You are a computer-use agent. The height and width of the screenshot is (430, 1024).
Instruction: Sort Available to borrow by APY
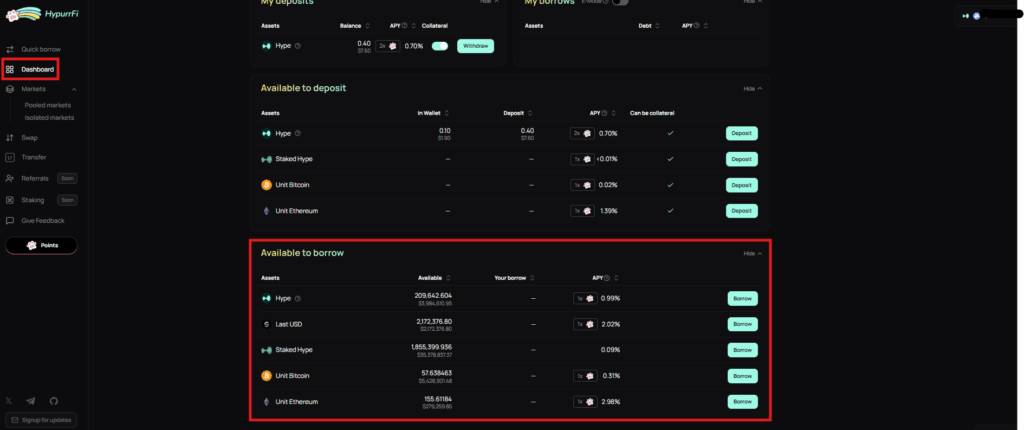(616, 278)
